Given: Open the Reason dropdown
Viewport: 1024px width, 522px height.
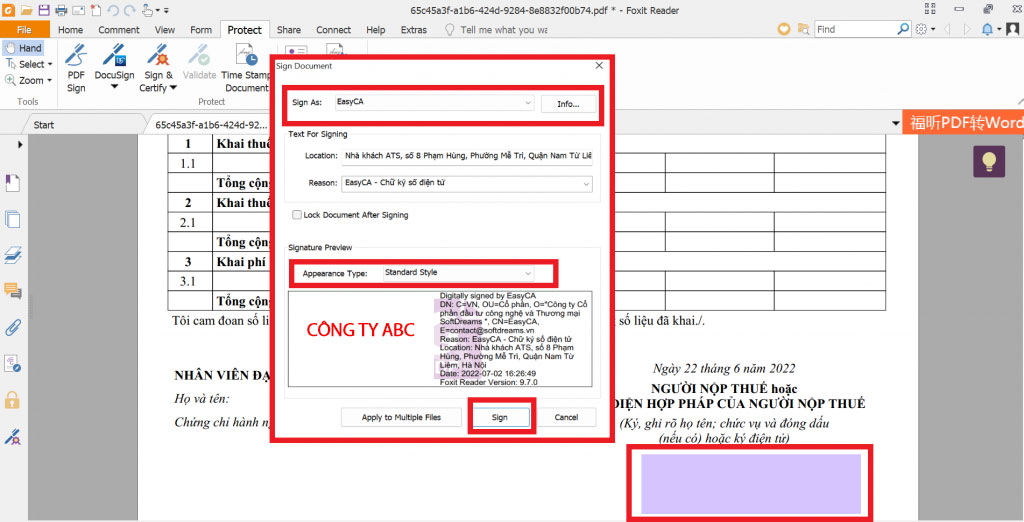Looking at the screenshot, I should 466,184.
